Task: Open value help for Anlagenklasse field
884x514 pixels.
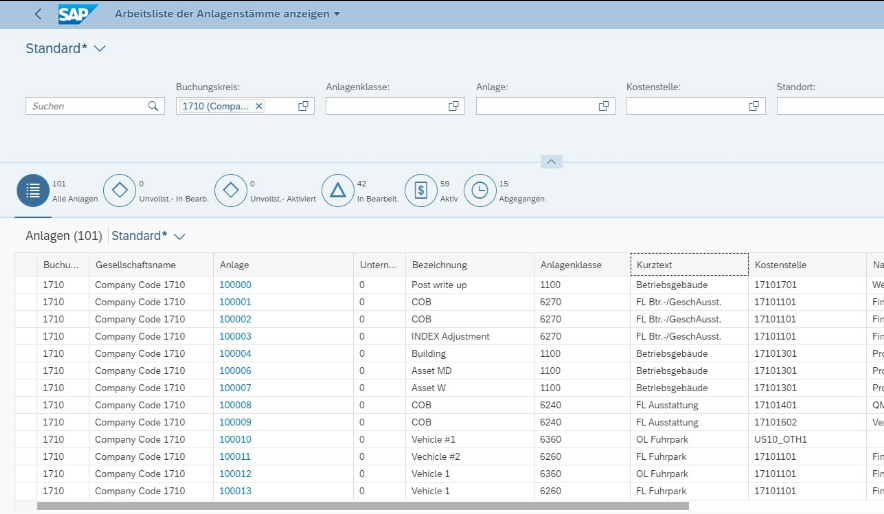Action: point(453,106)
